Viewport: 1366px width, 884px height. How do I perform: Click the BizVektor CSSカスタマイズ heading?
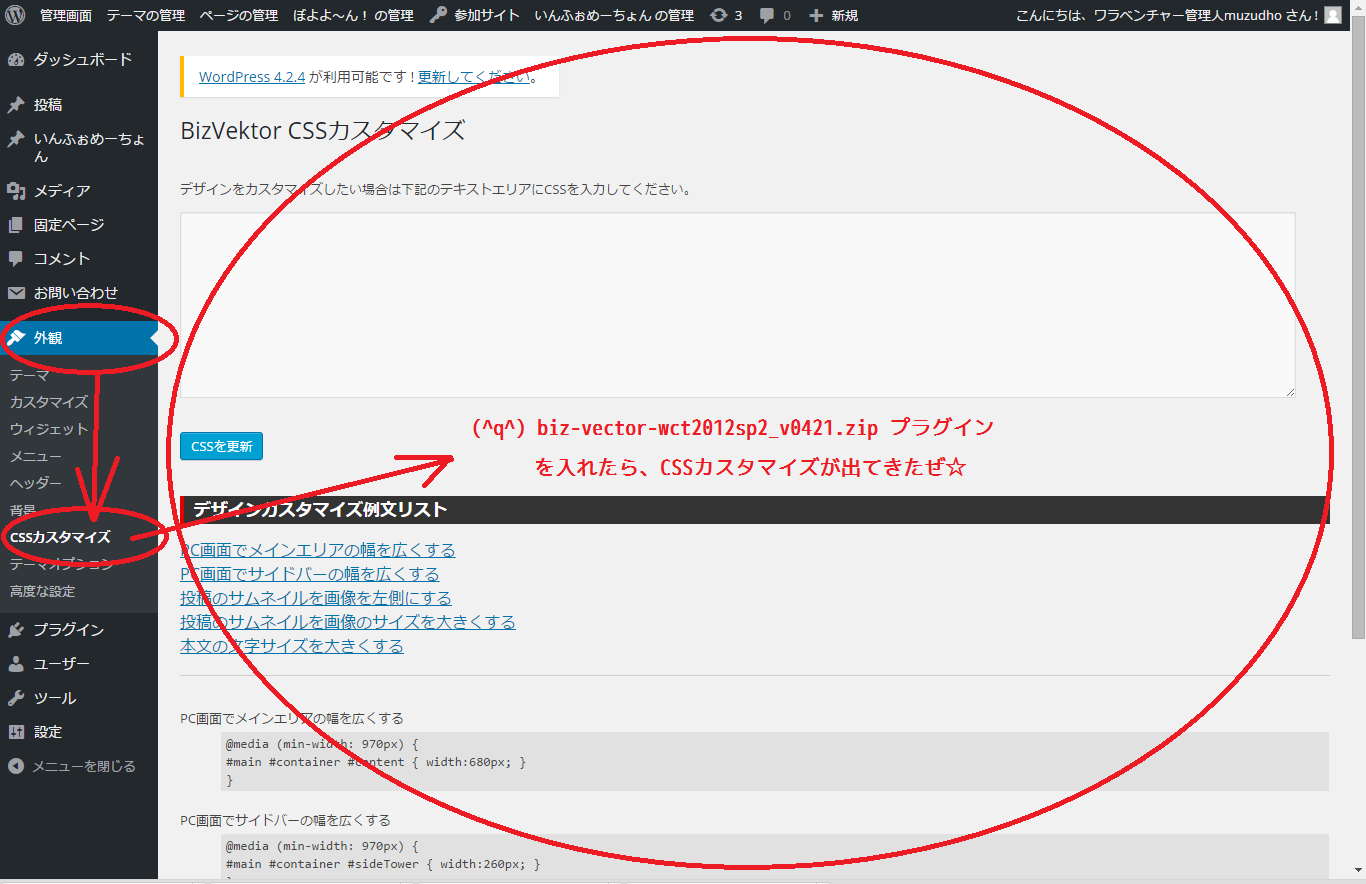coord(322,131)
